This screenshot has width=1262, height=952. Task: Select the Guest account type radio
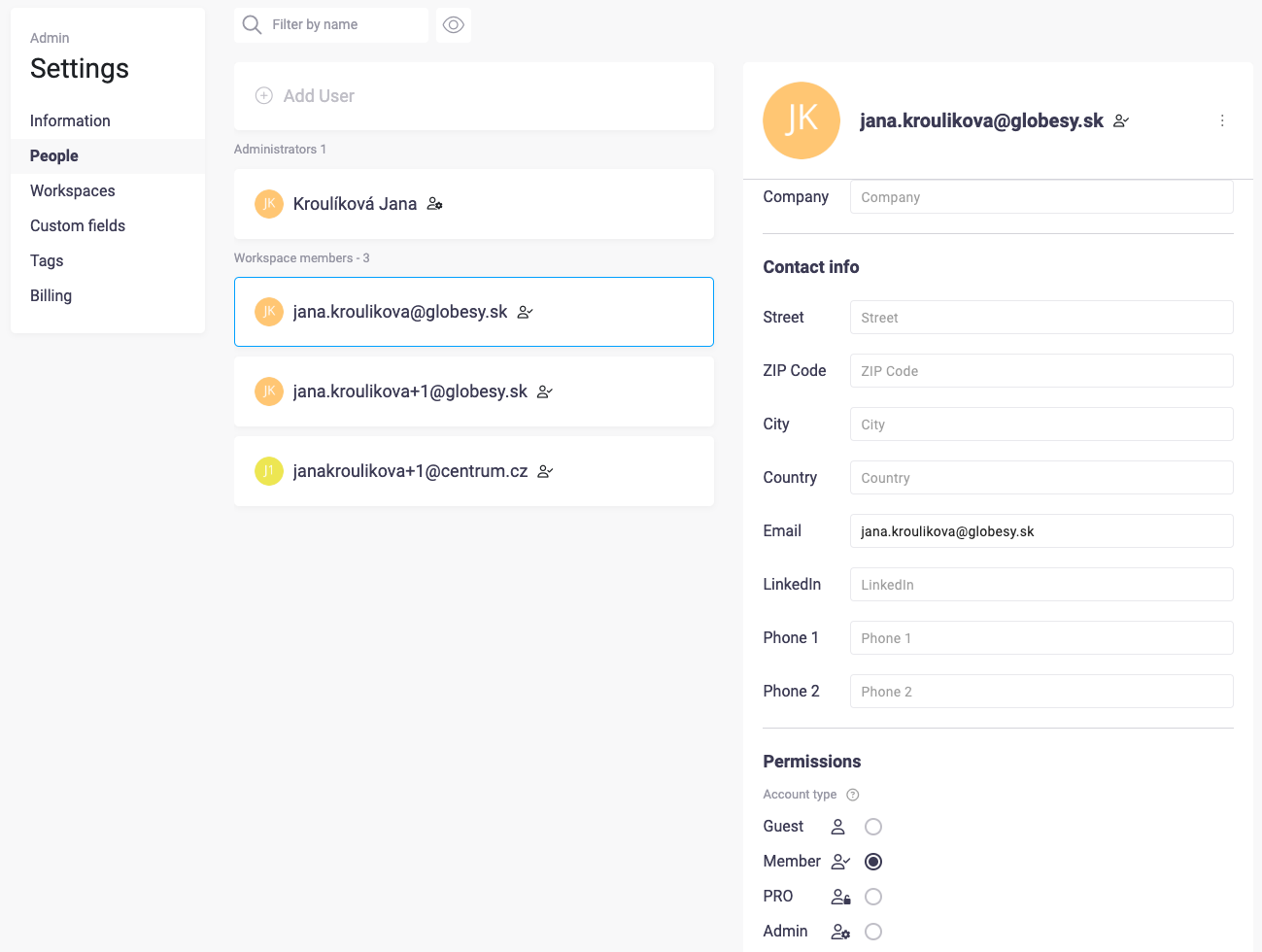pos(872,827)
